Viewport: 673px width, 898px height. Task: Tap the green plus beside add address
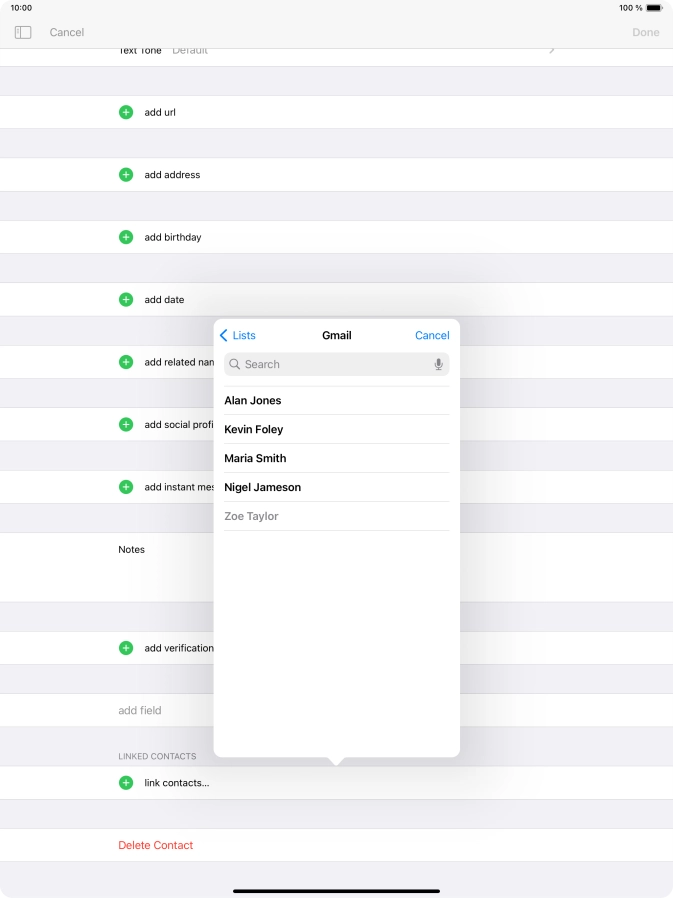pyautogui.click(x=126, y=175)
